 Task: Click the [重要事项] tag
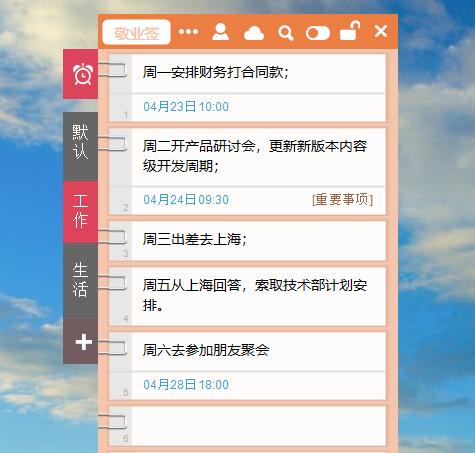tap(342, 199)
